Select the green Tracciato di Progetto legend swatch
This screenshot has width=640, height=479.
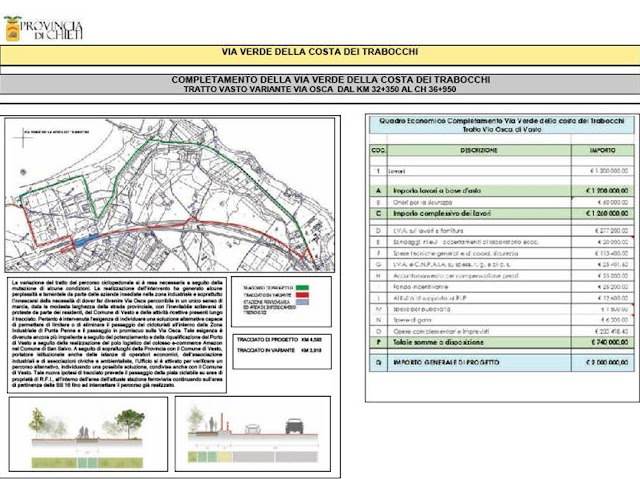302,288
